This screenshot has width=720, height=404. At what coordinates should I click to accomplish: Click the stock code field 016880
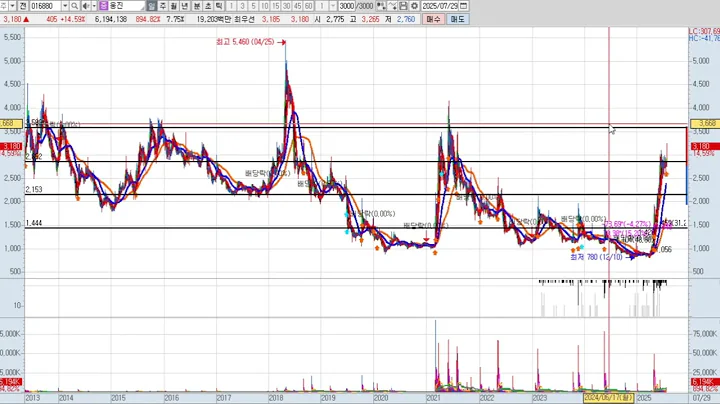(x=46, y=6)
